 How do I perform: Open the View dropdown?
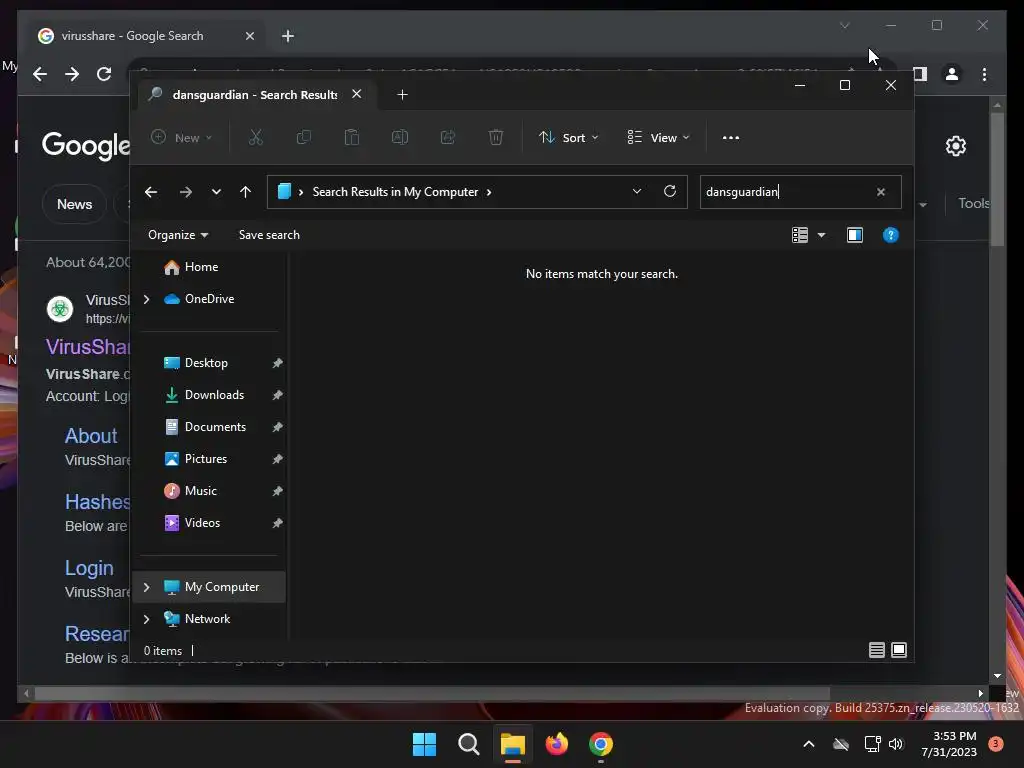(x=658, y=138)
